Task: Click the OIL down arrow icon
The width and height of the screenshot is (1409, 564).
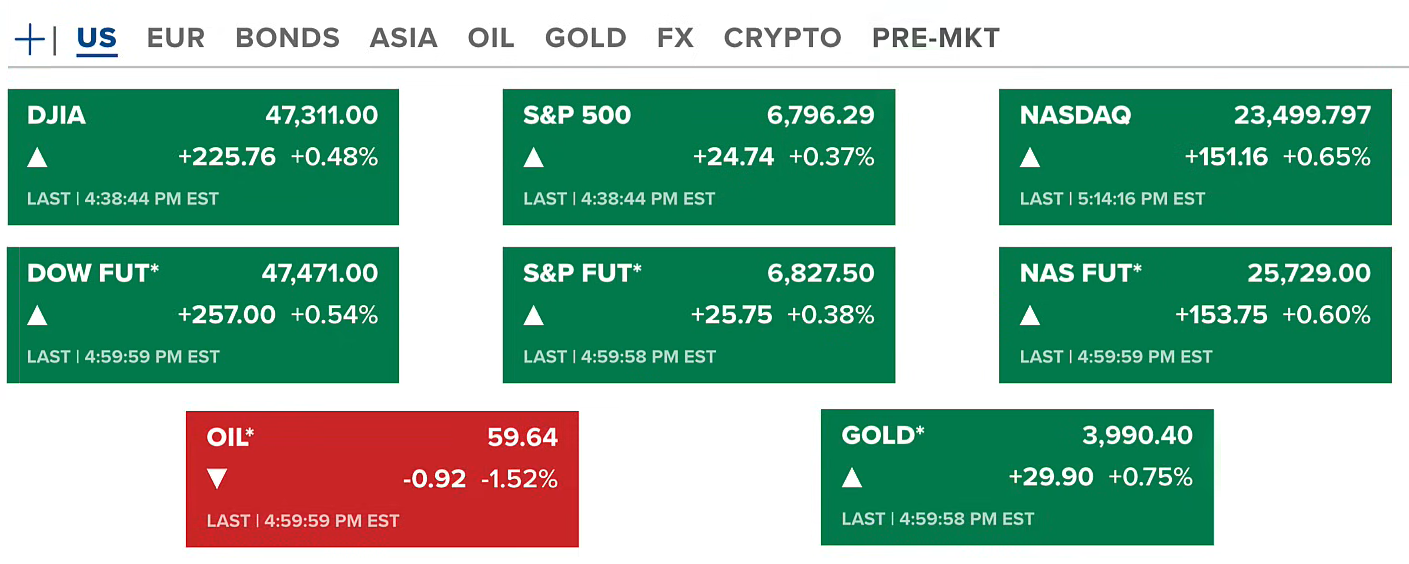Action: (x=217, y=479)
